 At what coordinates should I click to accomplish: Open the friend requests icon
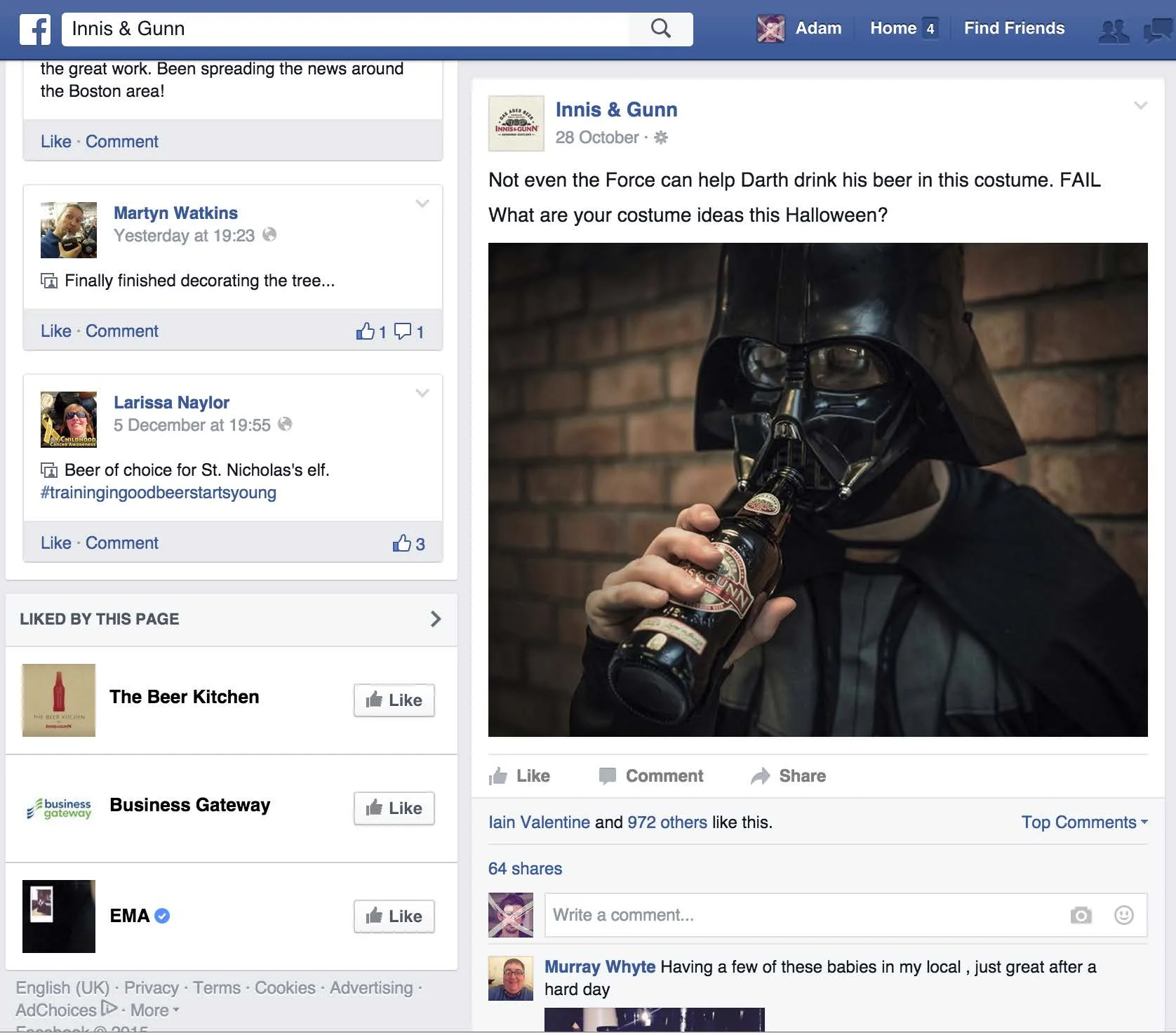pos(1114,31)
